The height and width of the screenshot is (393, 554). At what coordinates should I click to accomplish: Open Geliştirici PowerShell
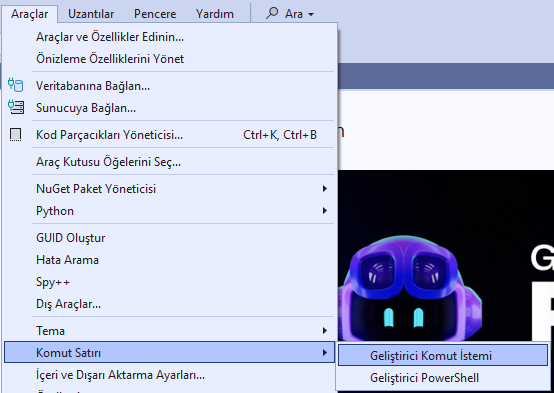pyautogui.click(x=443, y=378)
